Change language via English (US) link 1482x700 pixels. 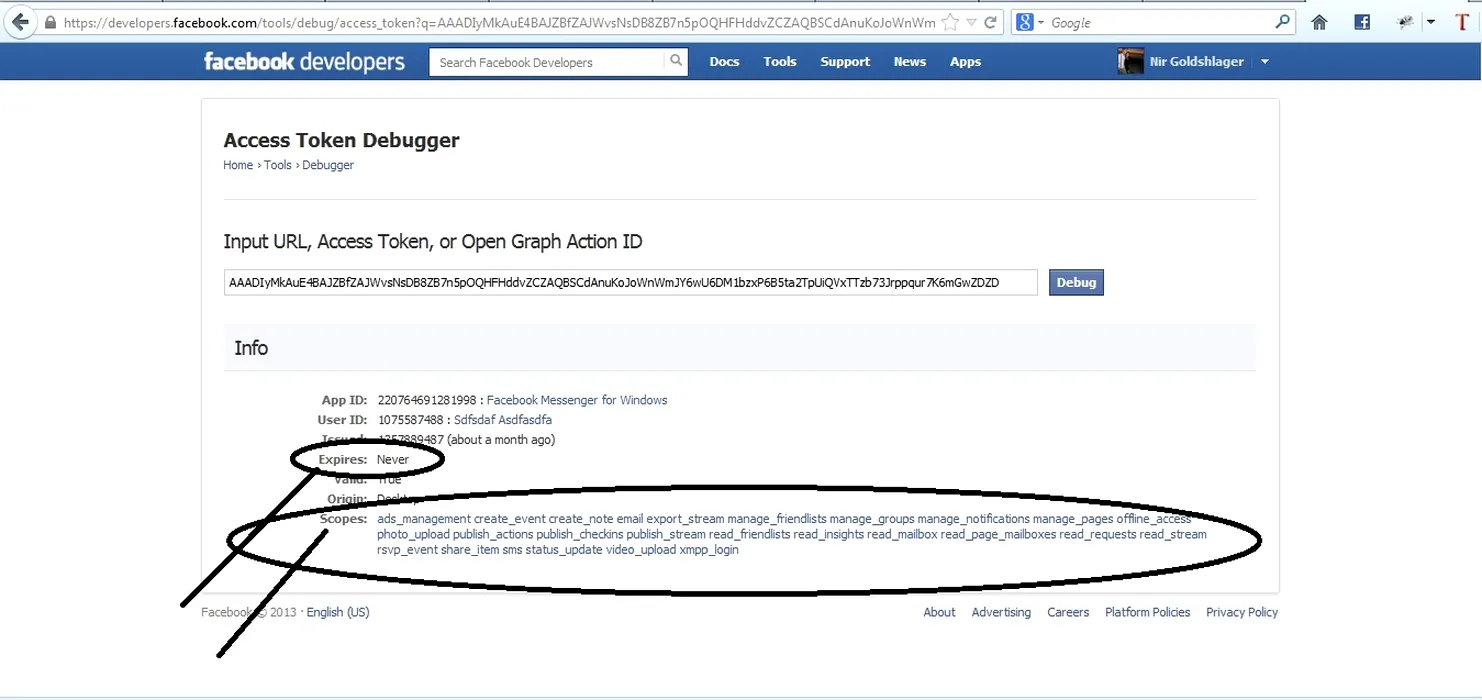pos(338,612)
